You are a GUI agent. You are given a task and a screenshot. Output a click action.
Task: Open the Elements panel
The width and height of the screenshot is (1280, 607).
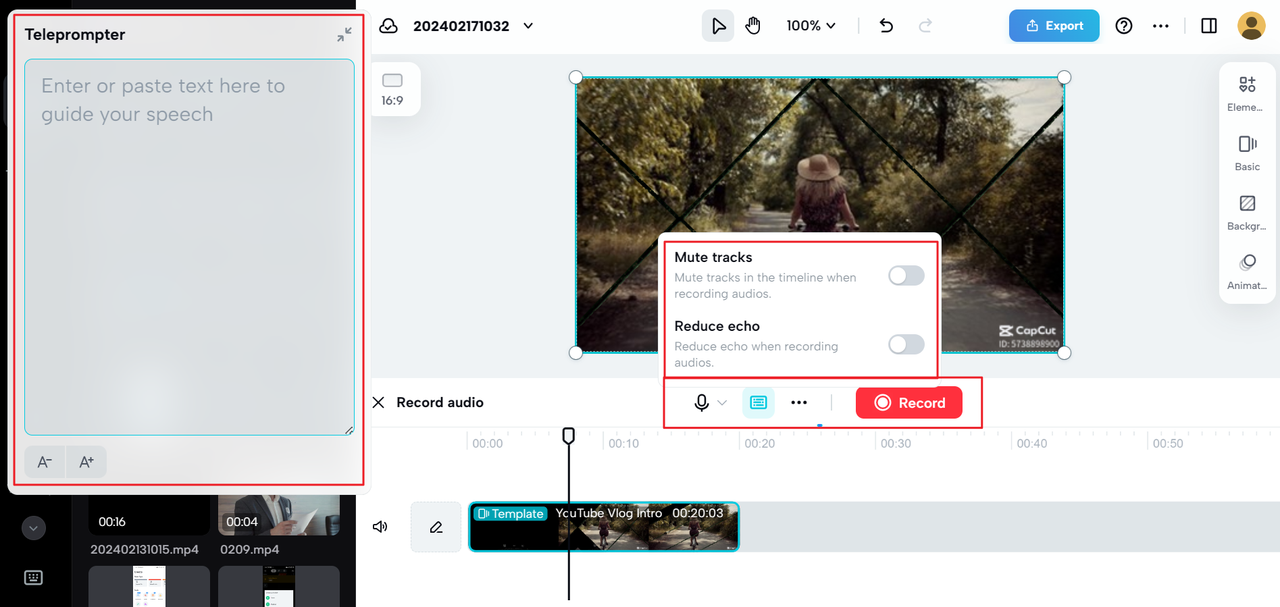(x=1246, y=93)
